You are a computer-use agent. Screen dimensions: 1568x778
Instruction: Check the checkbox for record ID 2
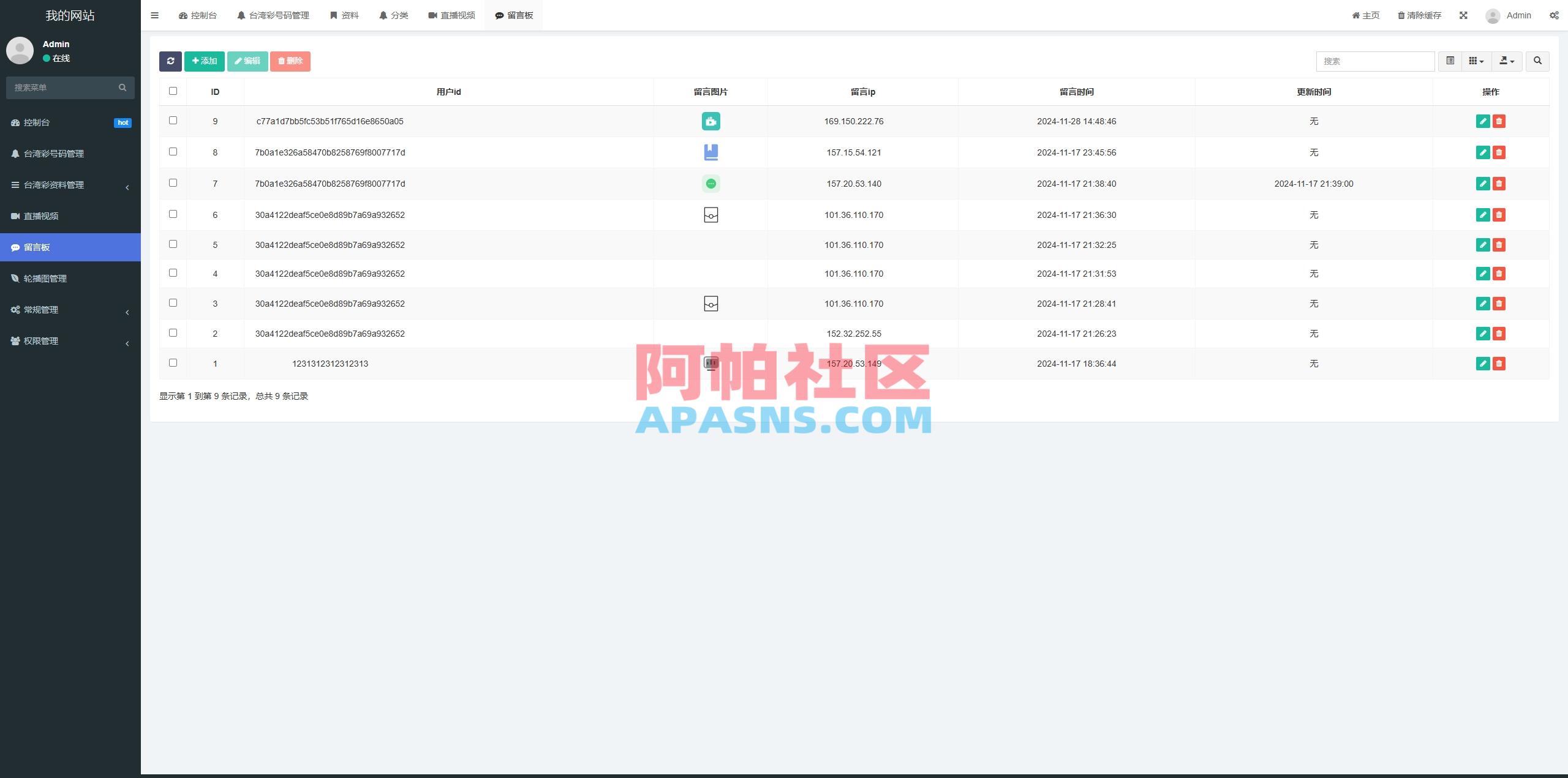pyautogui.click(x=173, y=332)
